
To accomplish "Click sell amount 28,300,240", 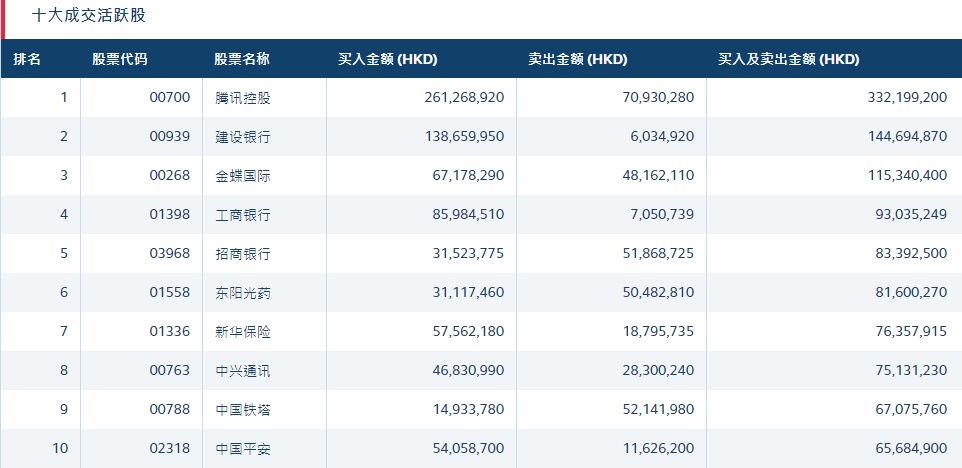I will pos(658,370).
